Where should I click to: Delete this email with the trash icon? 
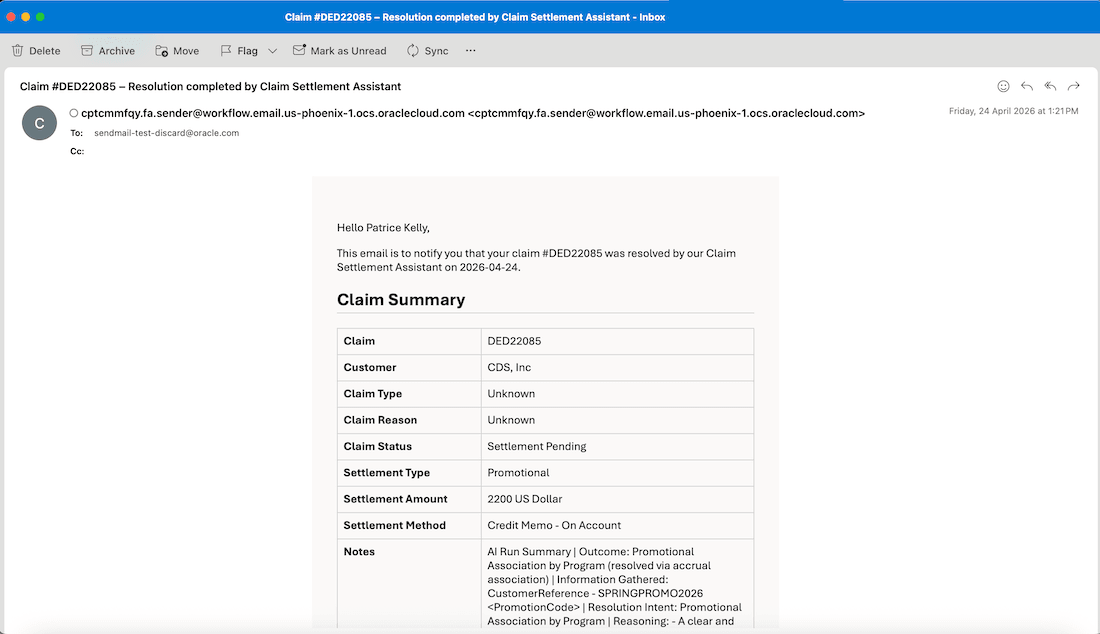click(36, 50)
